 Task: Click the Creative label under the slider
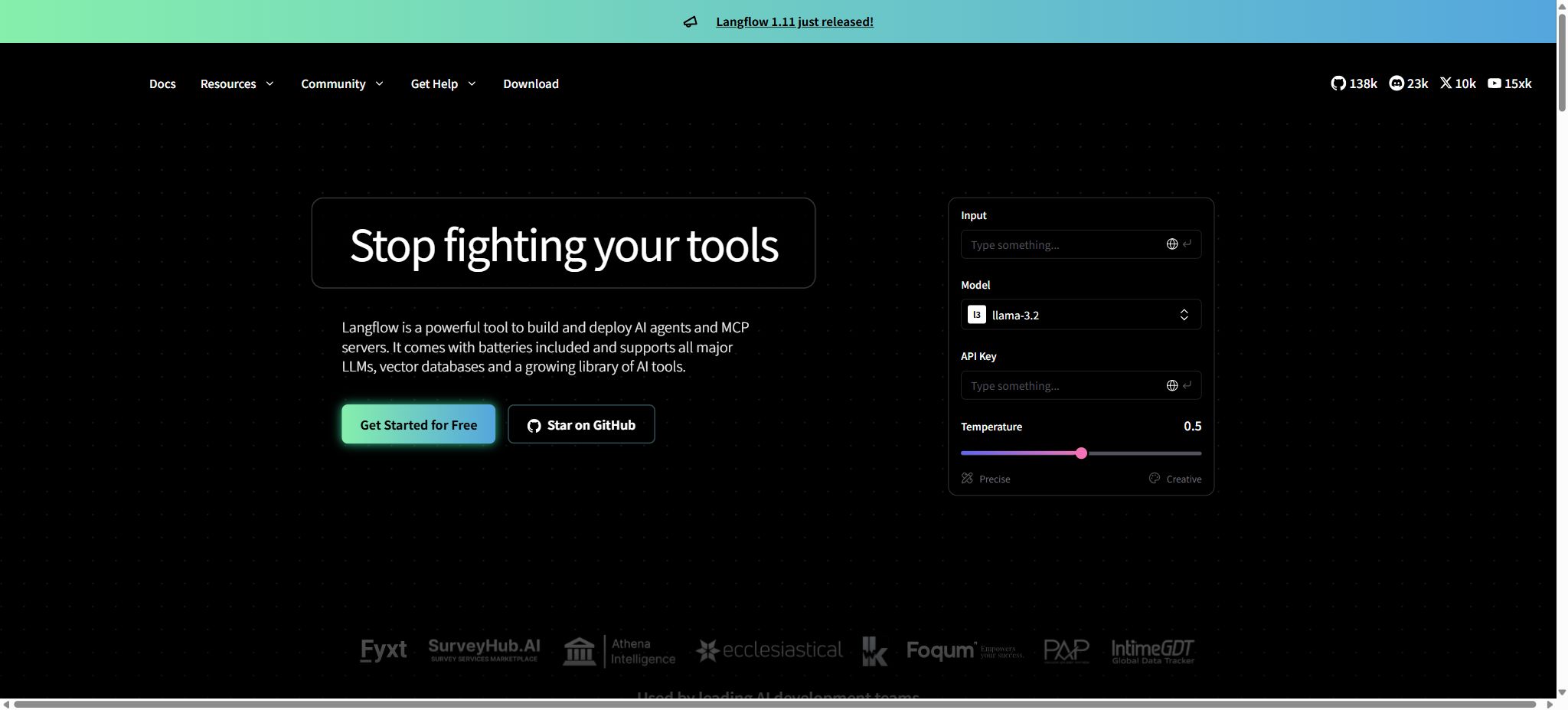[x=1184, y=479]
